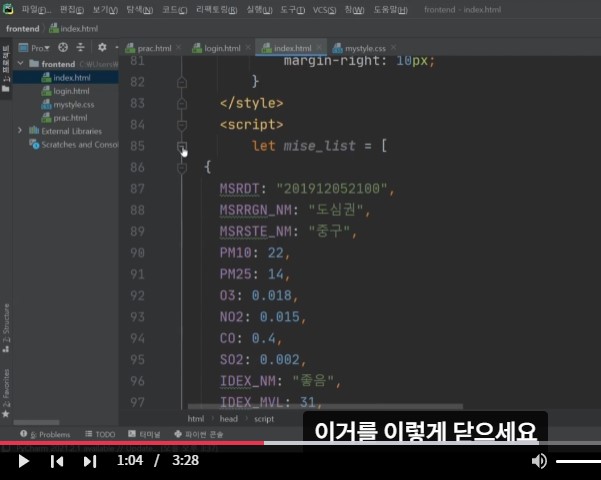Click the Scratches and Consoles icon

[34, 145]
